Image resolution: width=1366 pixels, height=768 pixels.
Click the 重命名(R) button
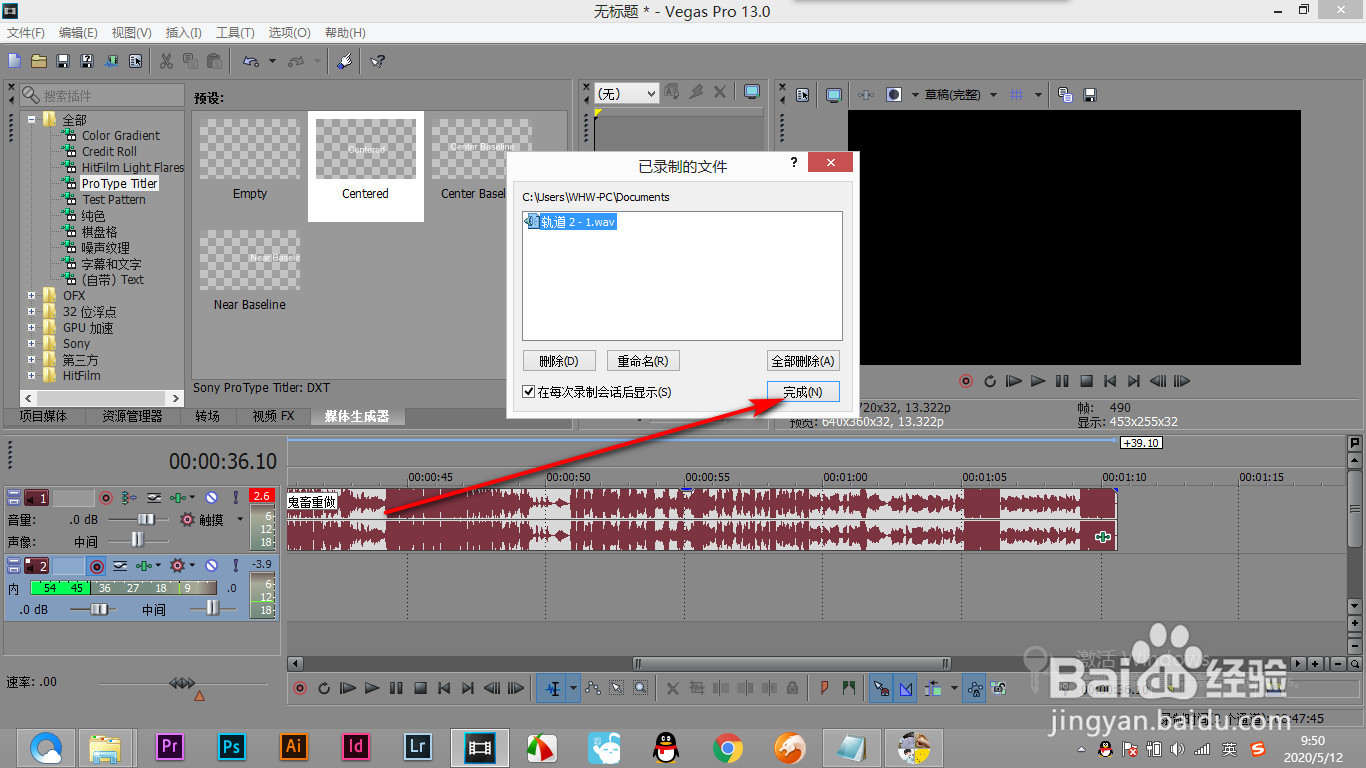click(643, 361)
